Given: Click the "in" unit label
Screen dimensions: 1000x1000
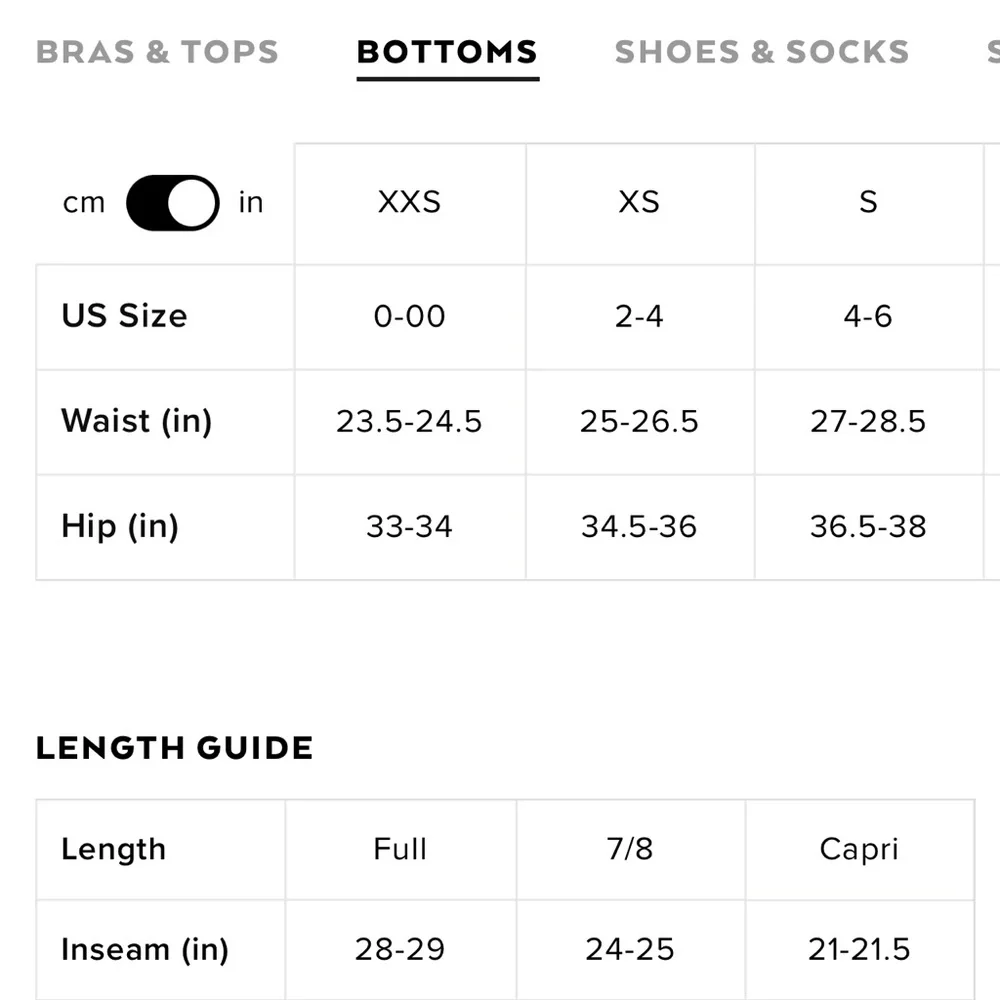Looking at the screenshot, I should [x=251, y=203].
